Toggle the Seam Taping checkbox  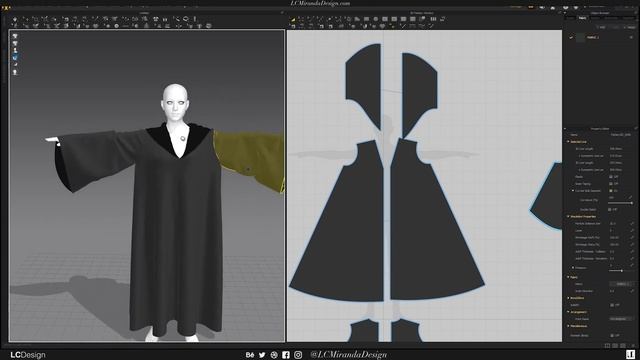[611, 184]
